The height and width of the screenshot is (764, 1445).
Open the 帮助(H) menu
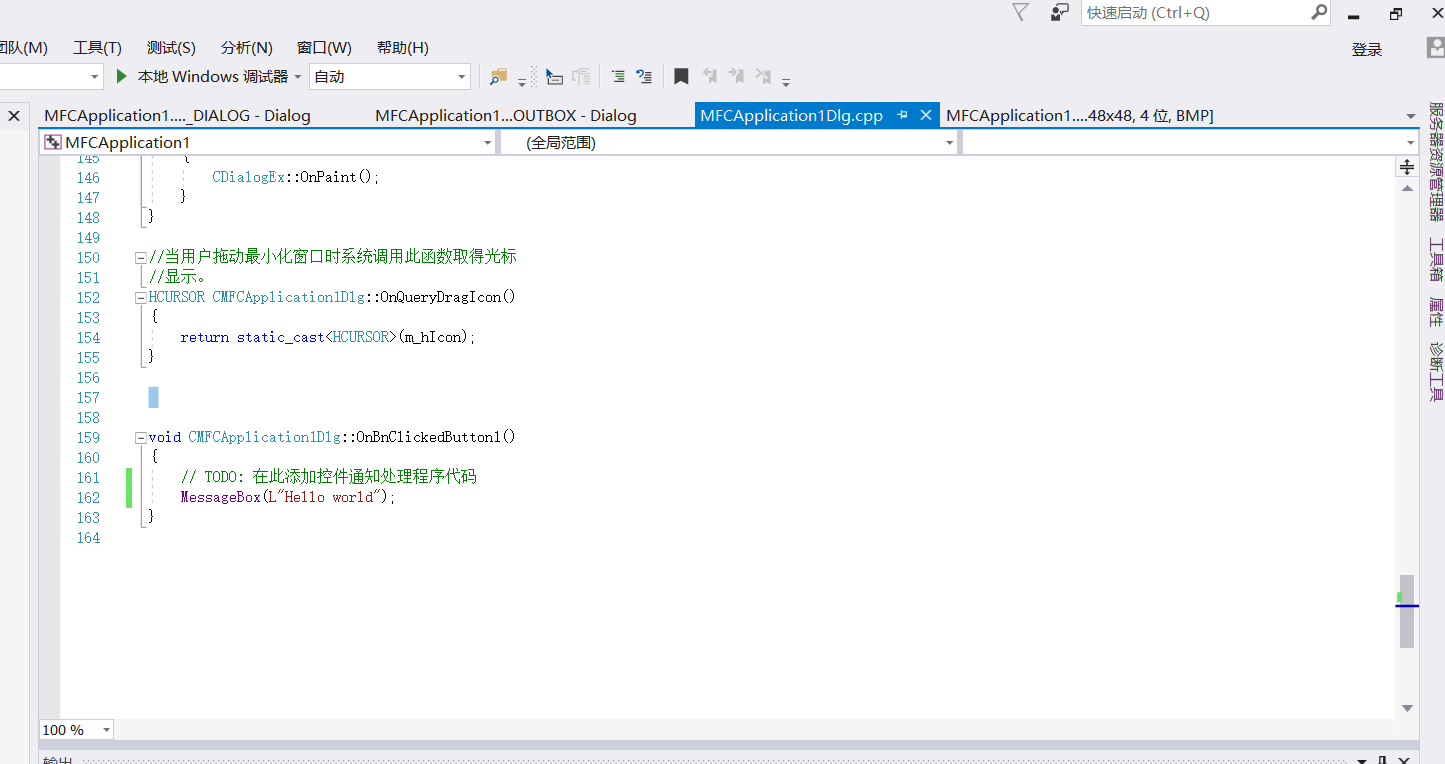coord(402,47)
